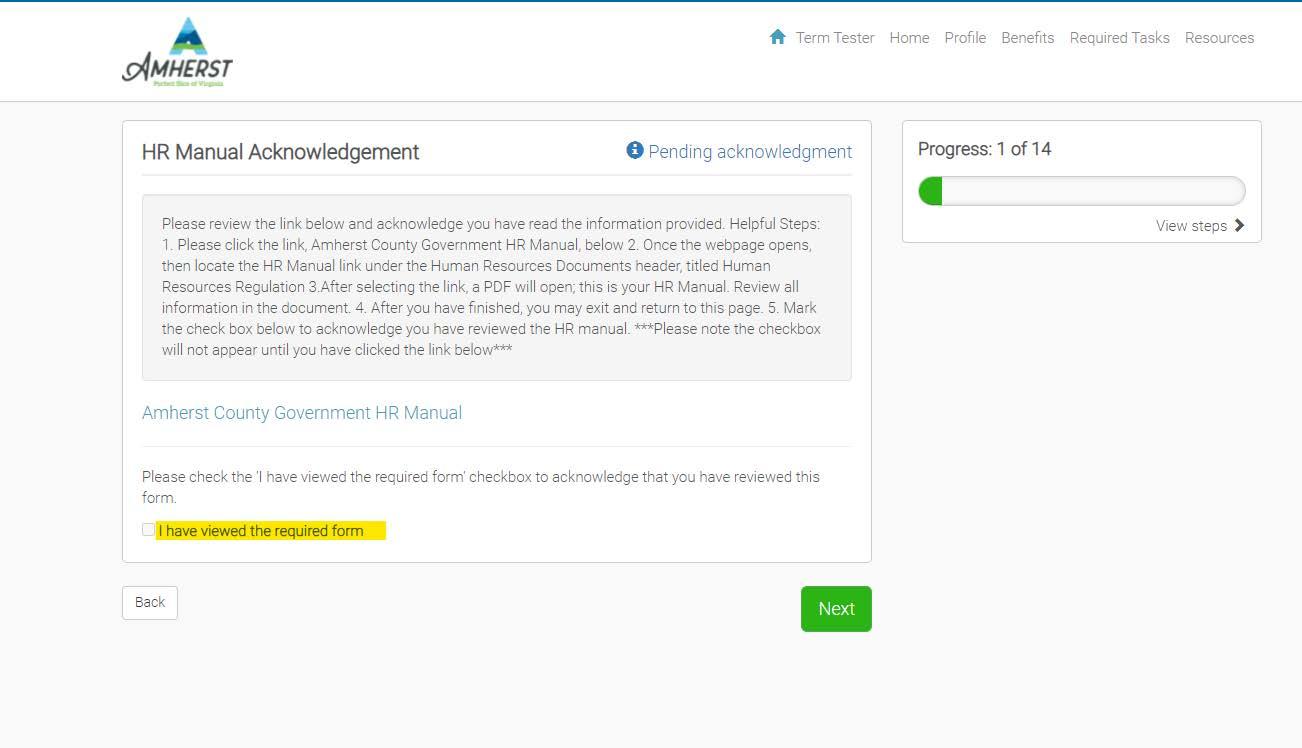Click the 'Please check the' acknowledgment prompt text
The image size is (1302, 748).
[481, 487]
